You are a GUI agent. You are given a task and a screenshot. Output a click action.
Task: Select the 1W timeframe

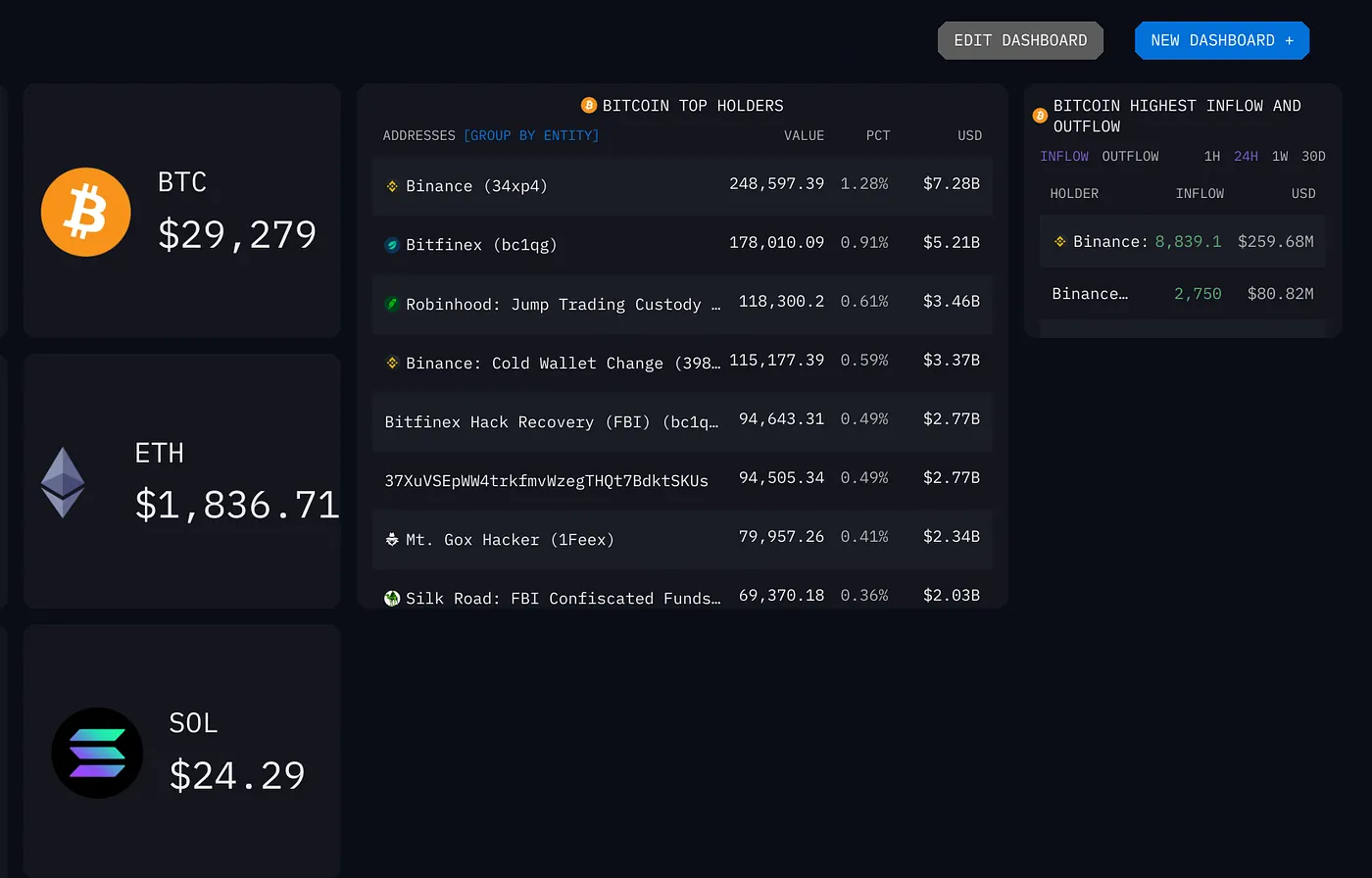pyautogui.click(x=1280, y=157)
